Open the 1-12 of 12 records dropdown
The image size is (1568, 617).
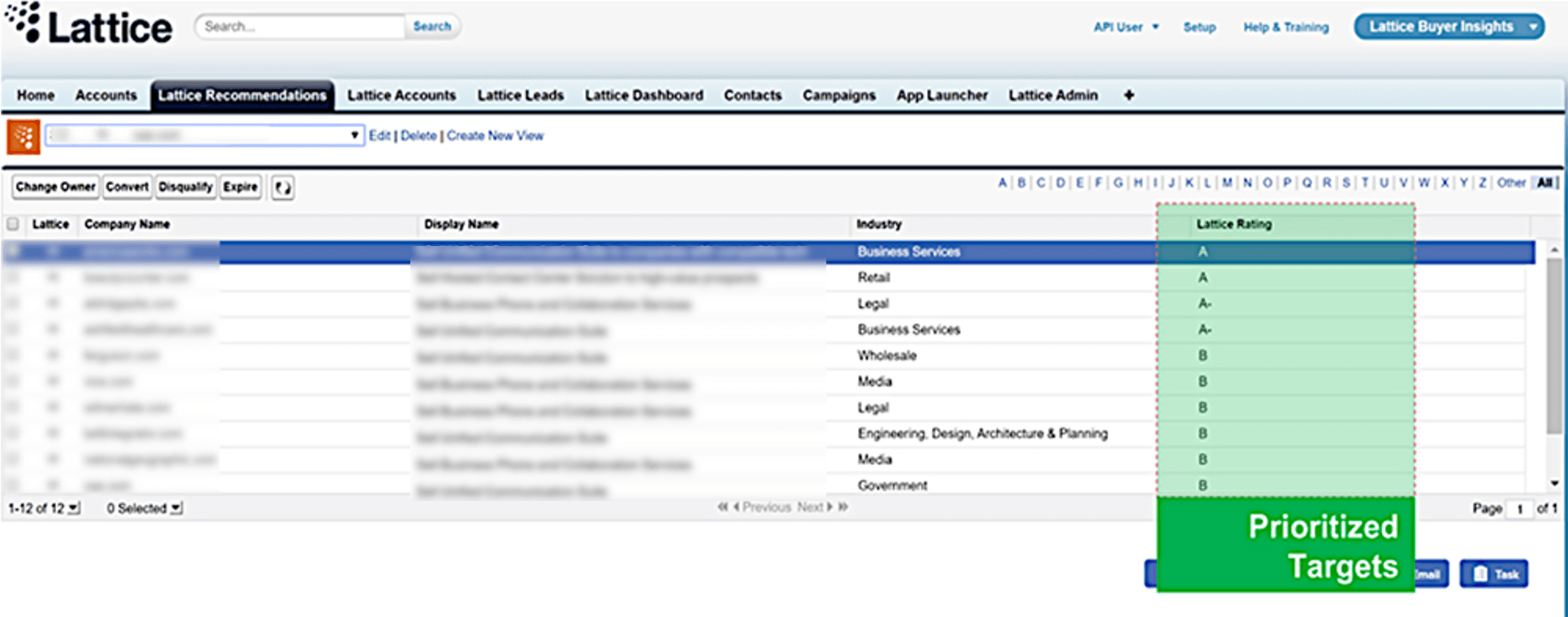tap(44, 508)
